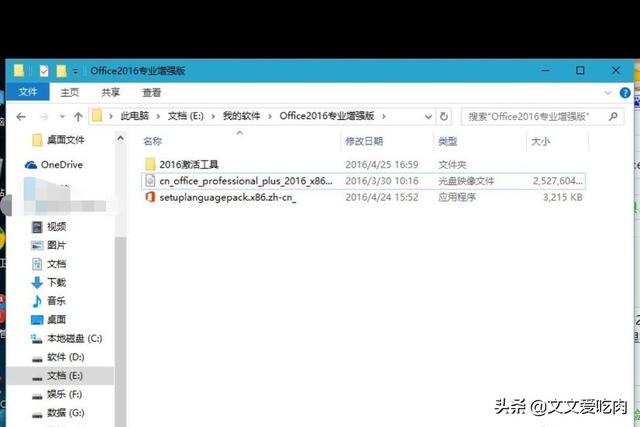
Task: Open 桌面 in navigation pane
Action: (x=56, y=320)
